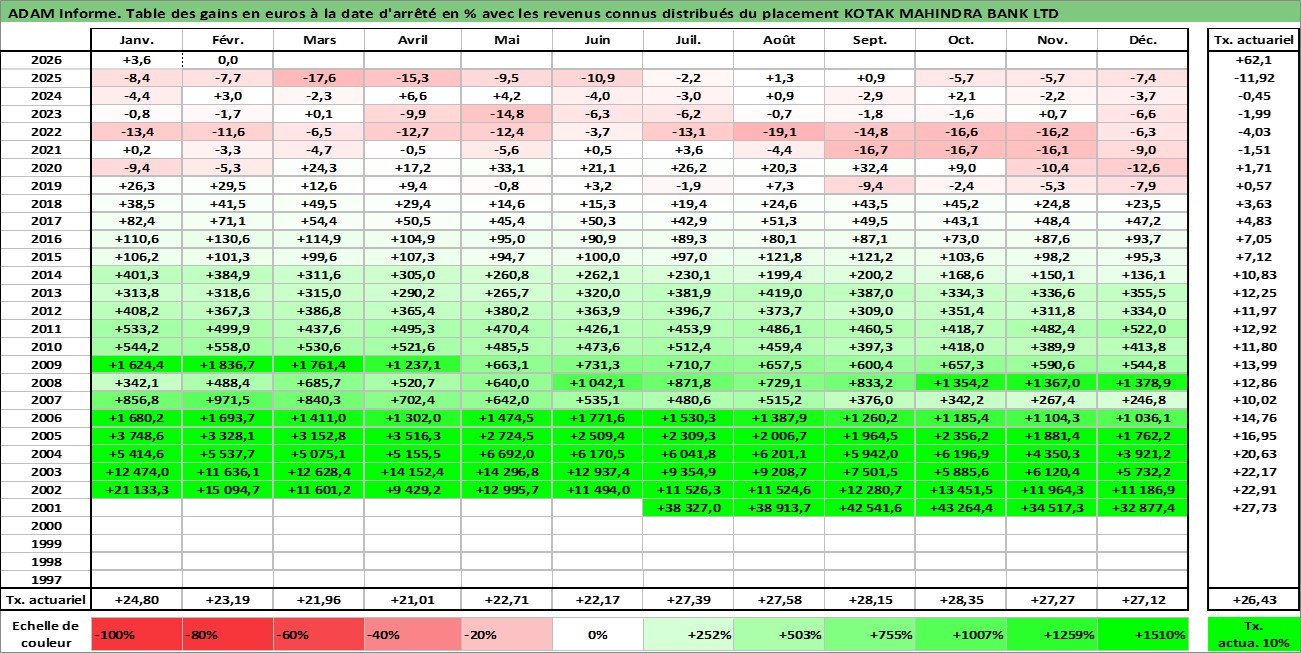The image size is (1301, 653).
Task: Click the +43 264,4 cell for Oct. 2001
Action: click(x=961, y=508)
